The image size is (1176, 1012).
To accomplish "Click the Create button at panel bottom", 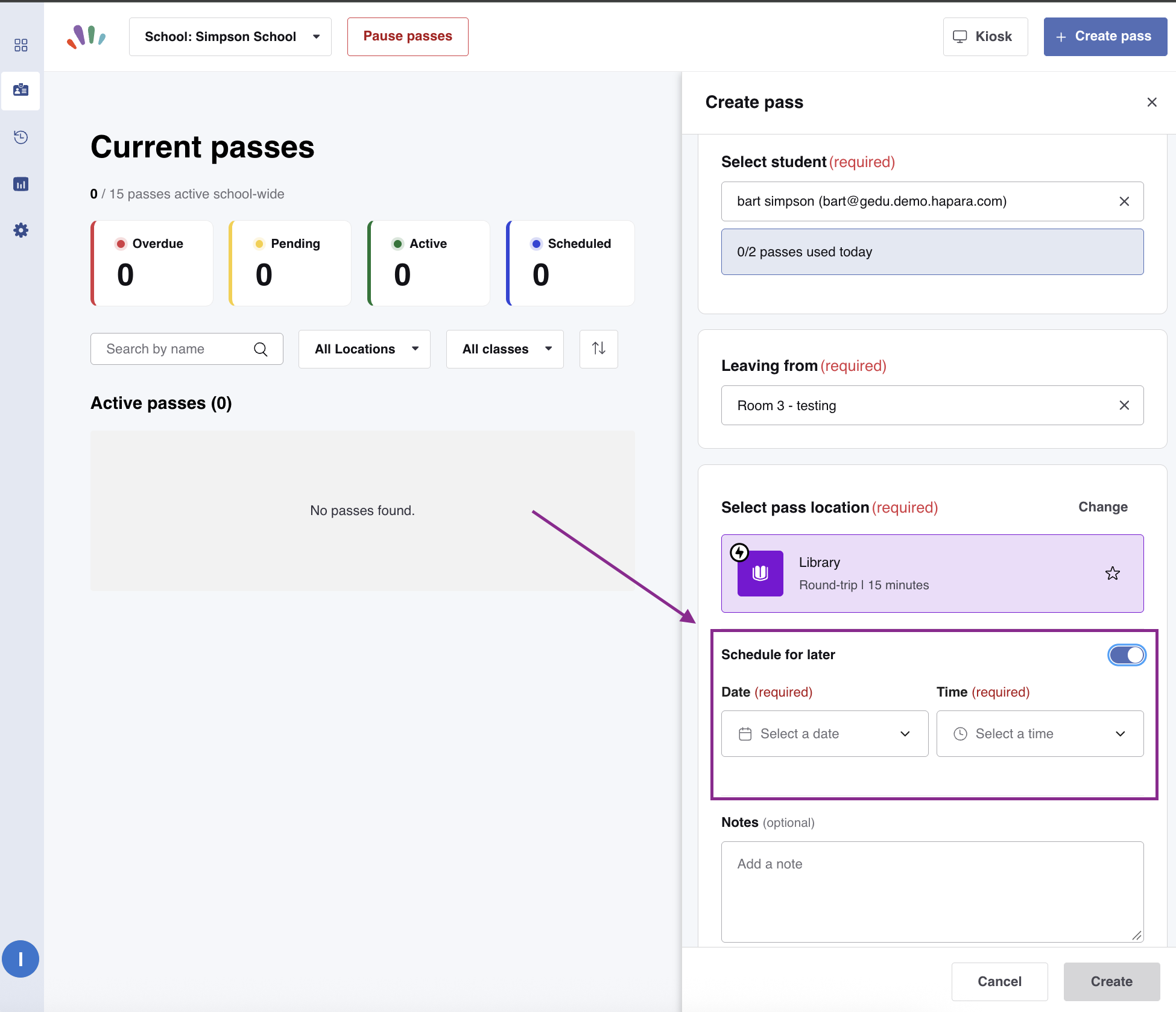I will (1111, 981).
